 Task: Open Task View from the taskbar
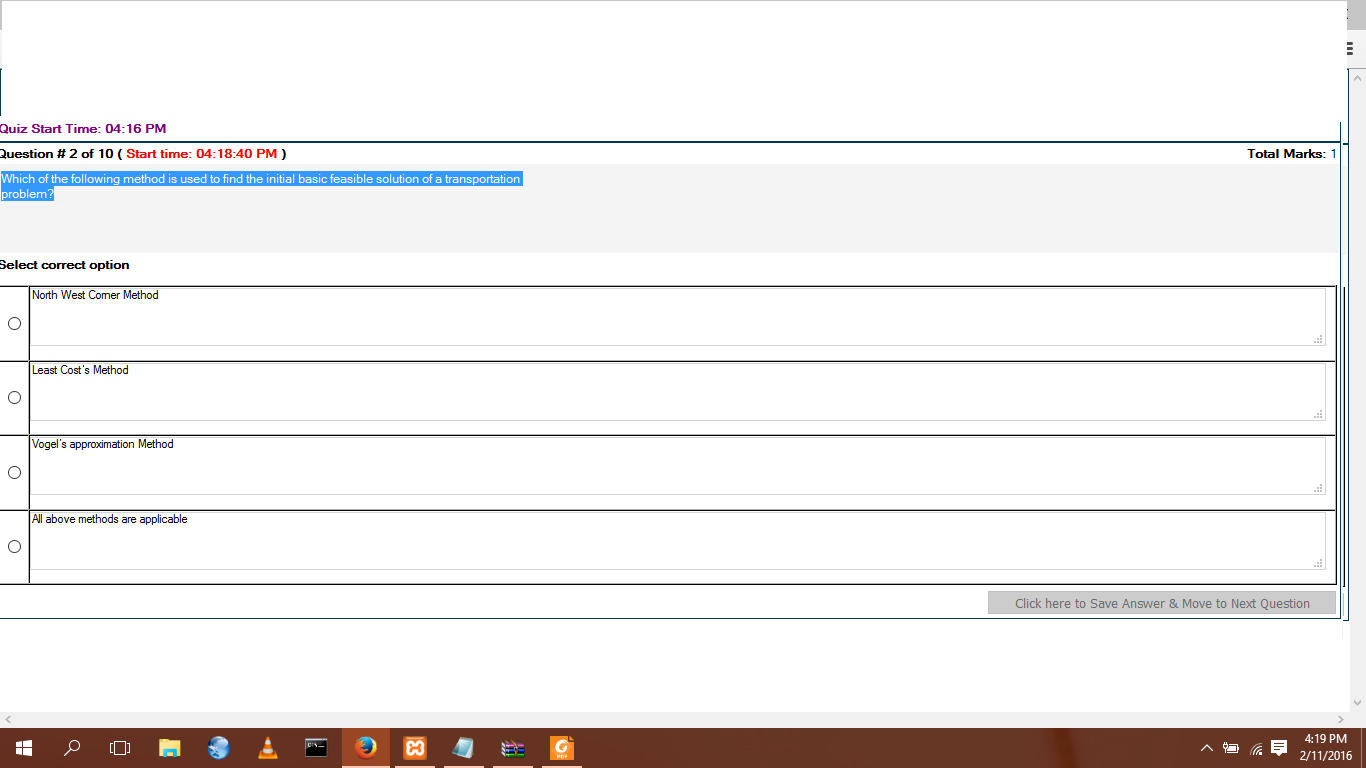coord(120,748)
